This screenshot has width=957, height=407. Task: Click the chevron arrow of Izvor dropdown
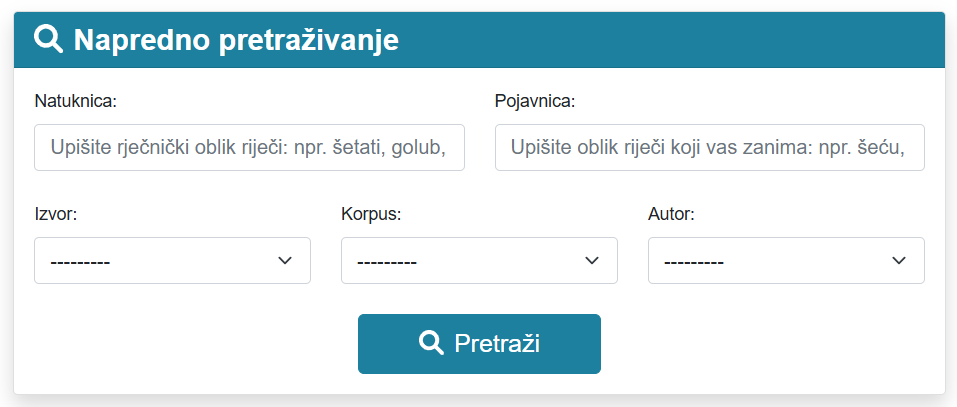[285, 260]
